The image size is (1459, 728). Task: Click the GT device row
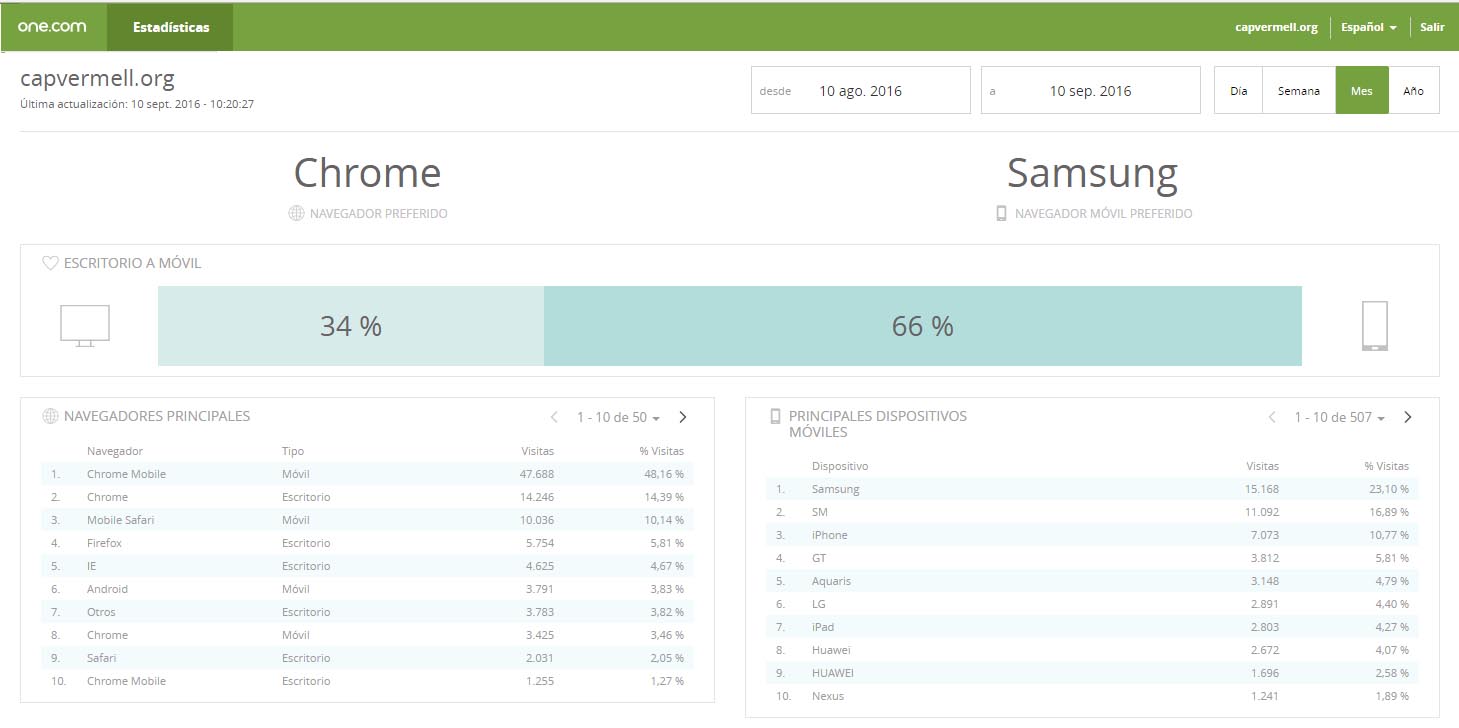click(1092, 558)
